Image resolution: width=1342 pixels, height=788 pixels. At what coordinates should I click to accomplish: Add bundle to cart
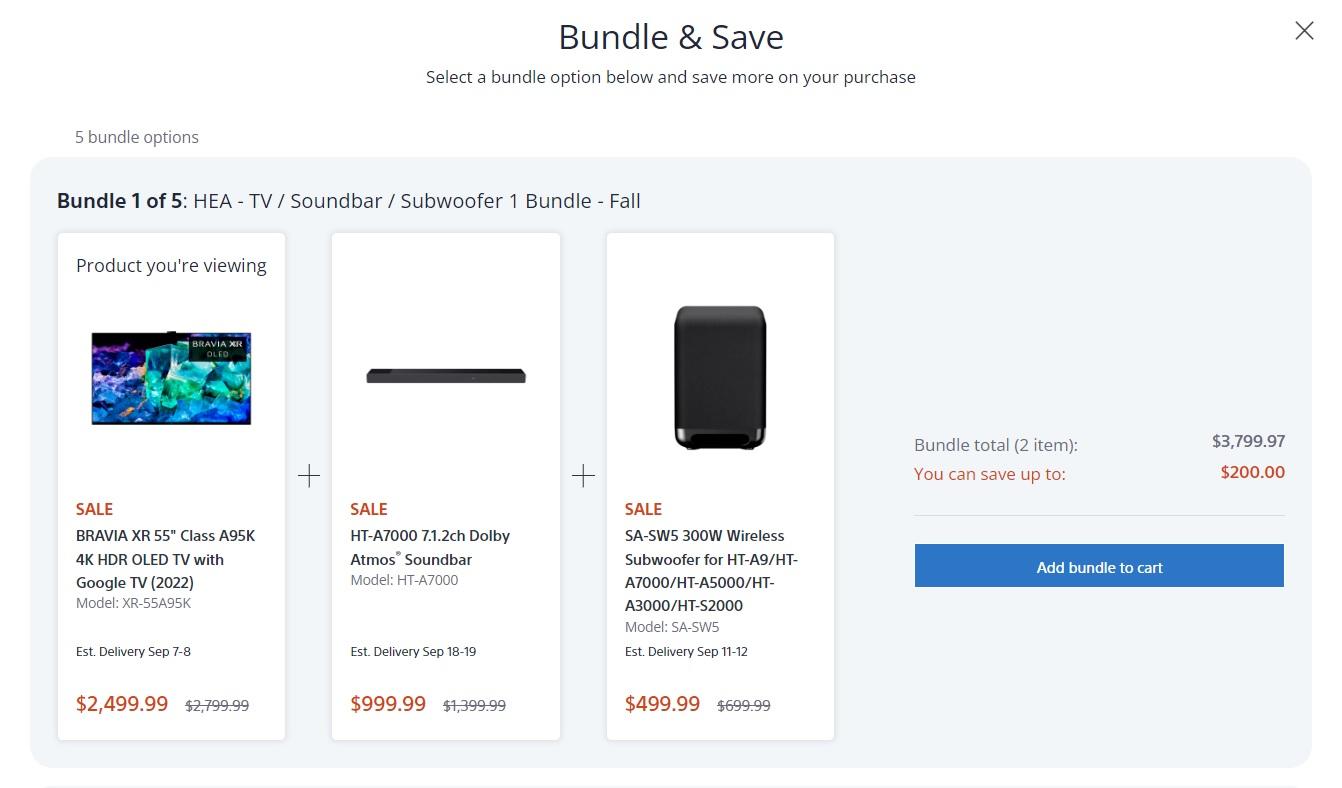pos(1099,567)
